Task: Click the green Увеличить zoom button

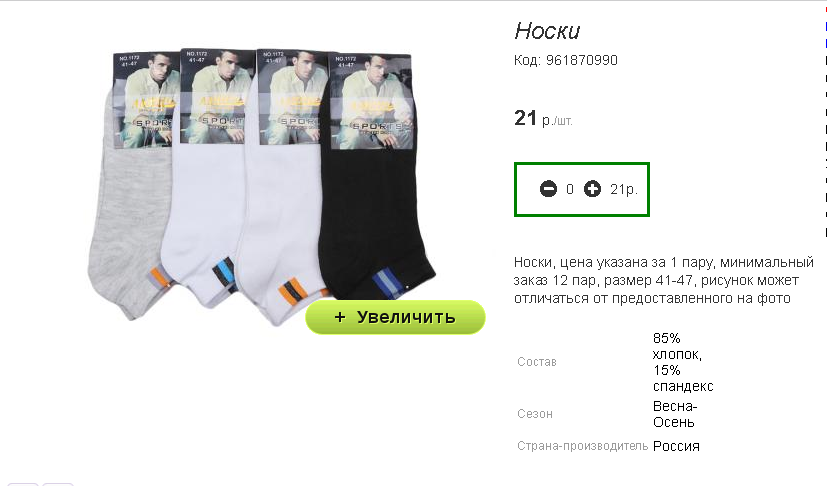Action: tap(395, 317)
